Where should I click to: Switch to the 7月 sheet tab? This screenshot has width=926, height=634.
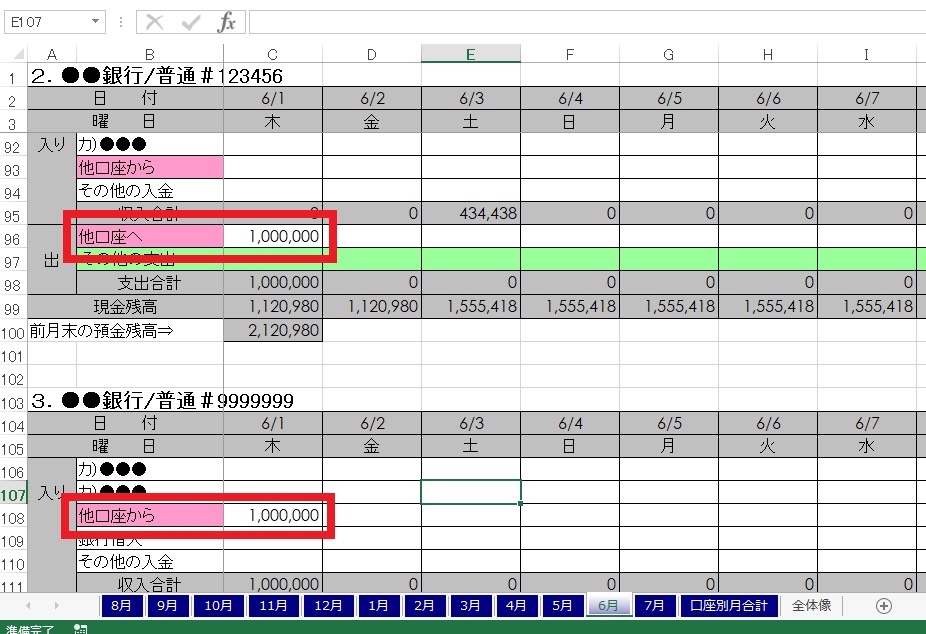[654, 605]
